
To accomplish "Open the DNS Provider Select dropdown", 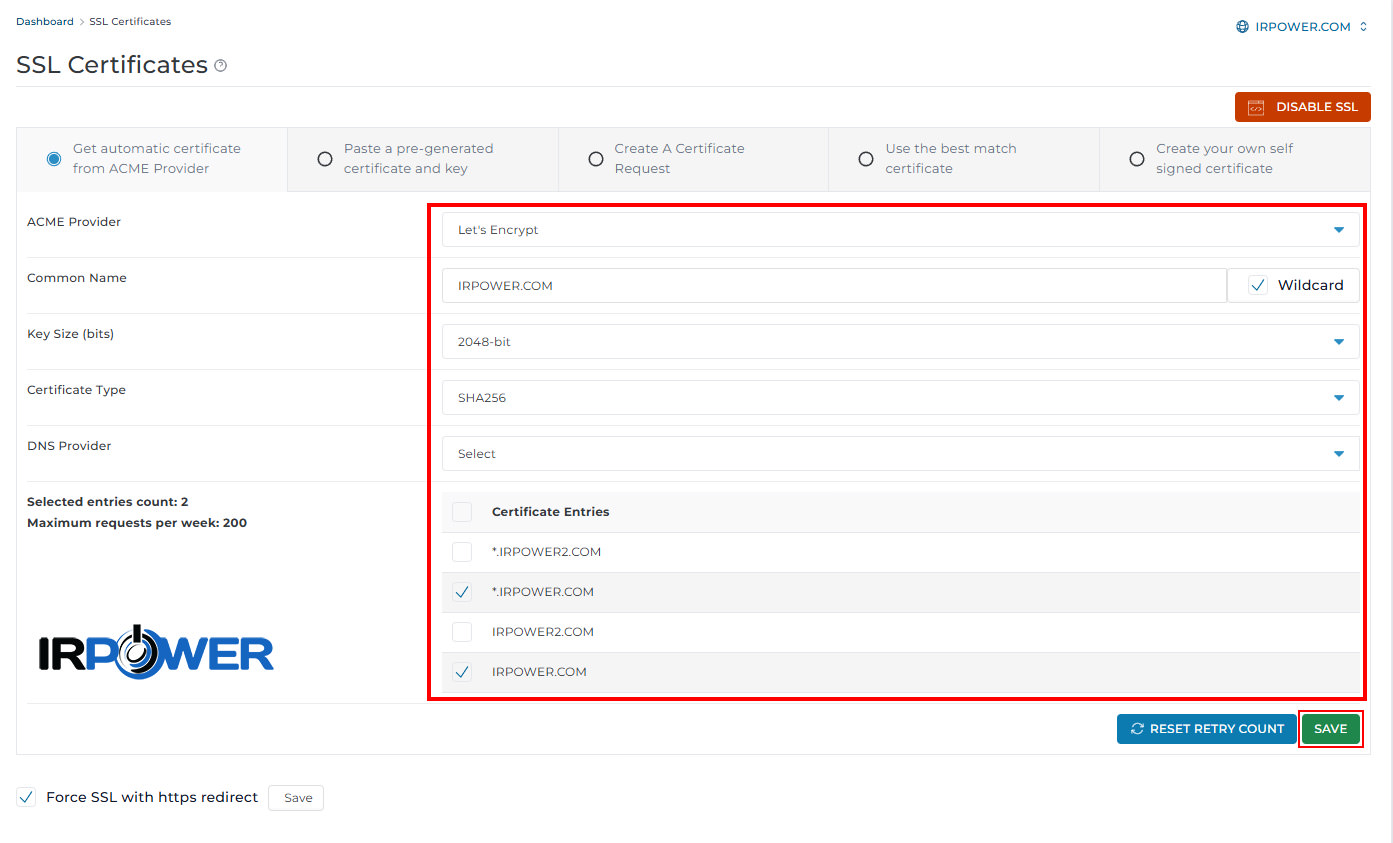I will 901,454.
